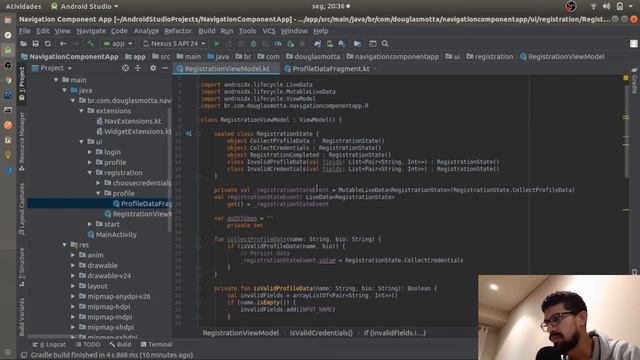Image resolution: width=640 pixels, height=360 pixels.
Task: Expand the start package arrow
Action: 90,224
